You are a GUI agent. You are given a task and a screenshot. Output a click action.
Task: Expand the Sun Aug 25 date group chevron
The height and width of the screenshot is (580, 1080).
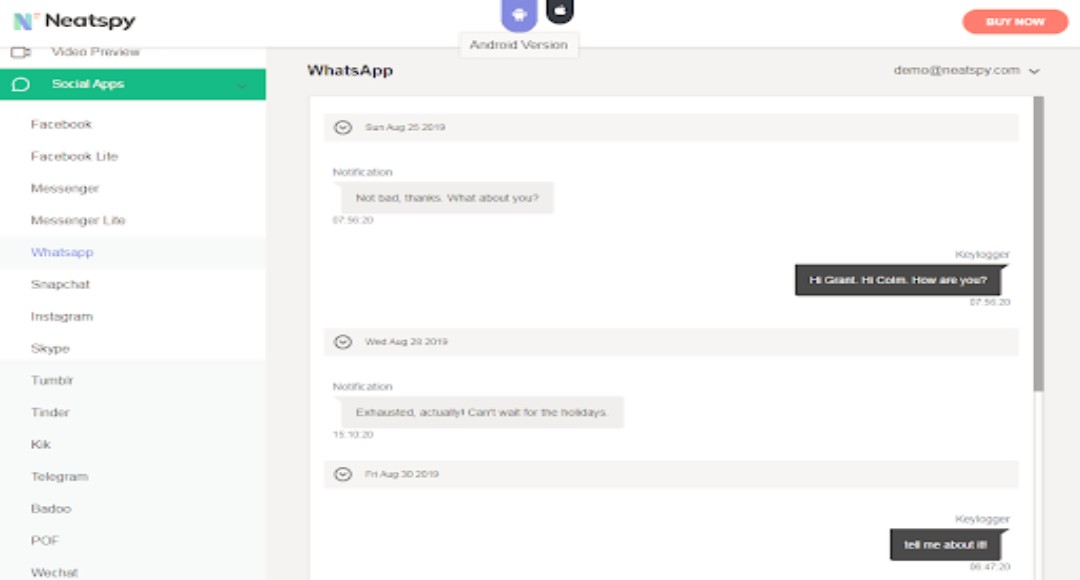[x=342, y=127]
